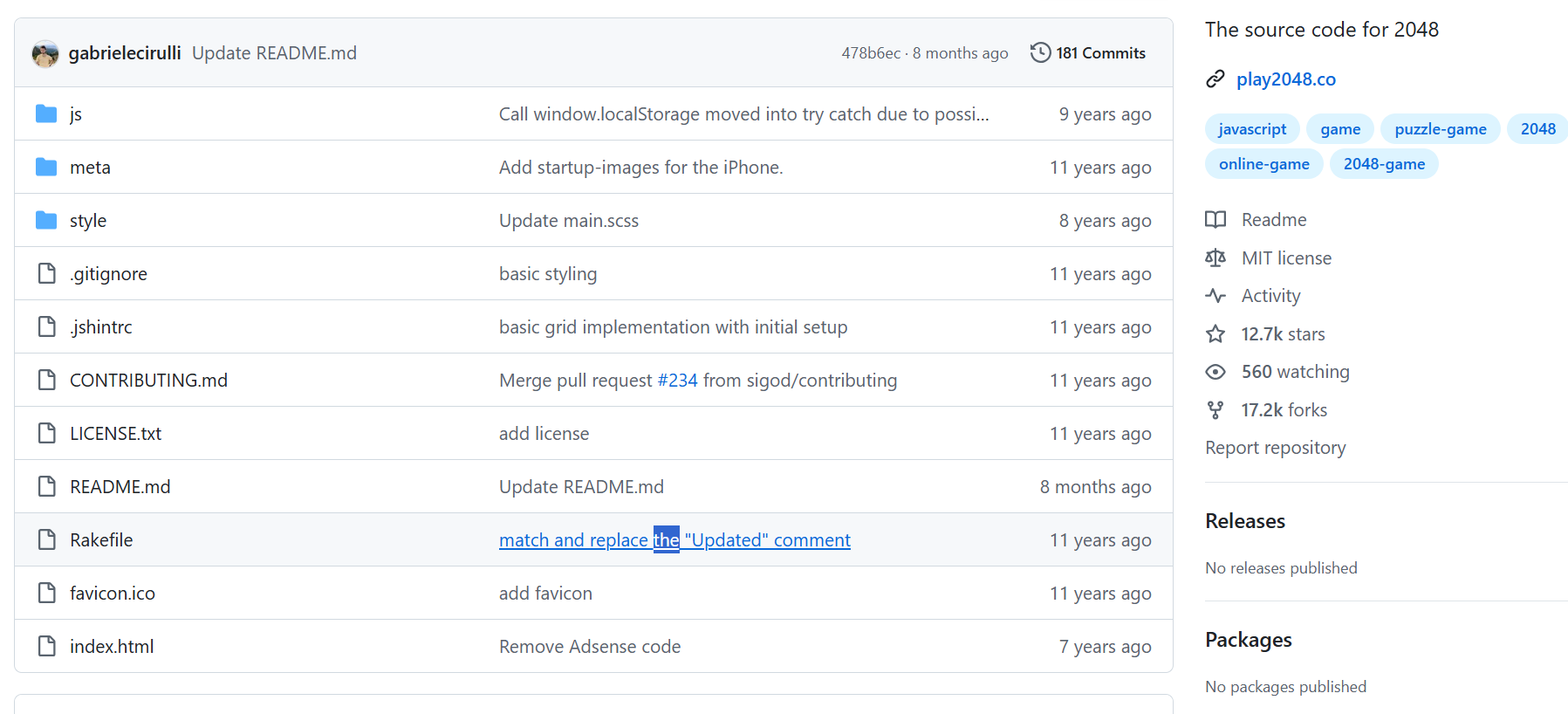Open the README.md file
1568x714 pixels.
(x=120, y=486)
